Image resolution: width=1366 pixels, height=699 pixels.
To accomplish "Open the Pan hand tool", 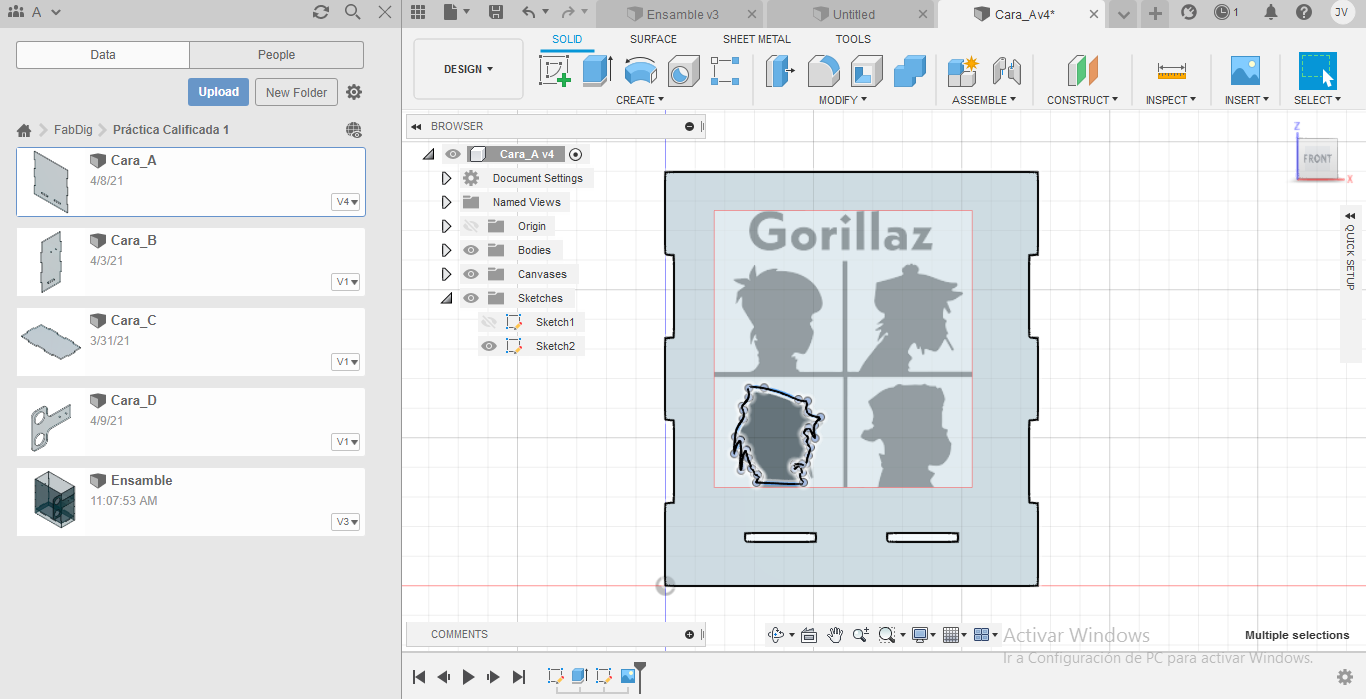I will [834, 635].
